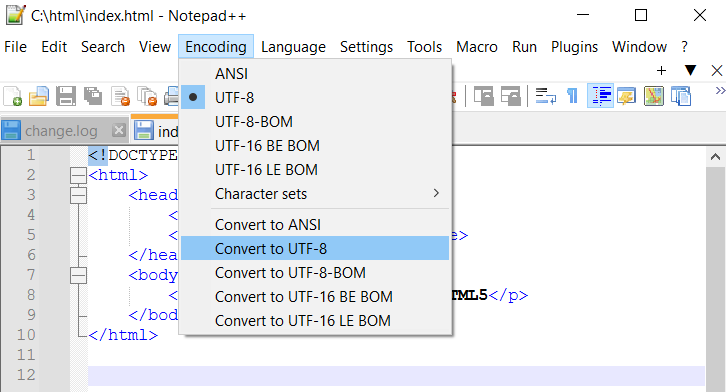Screen dimensions: 726x392
Task: Collapse the html fold marker on line 2
Action: (78, 175)
